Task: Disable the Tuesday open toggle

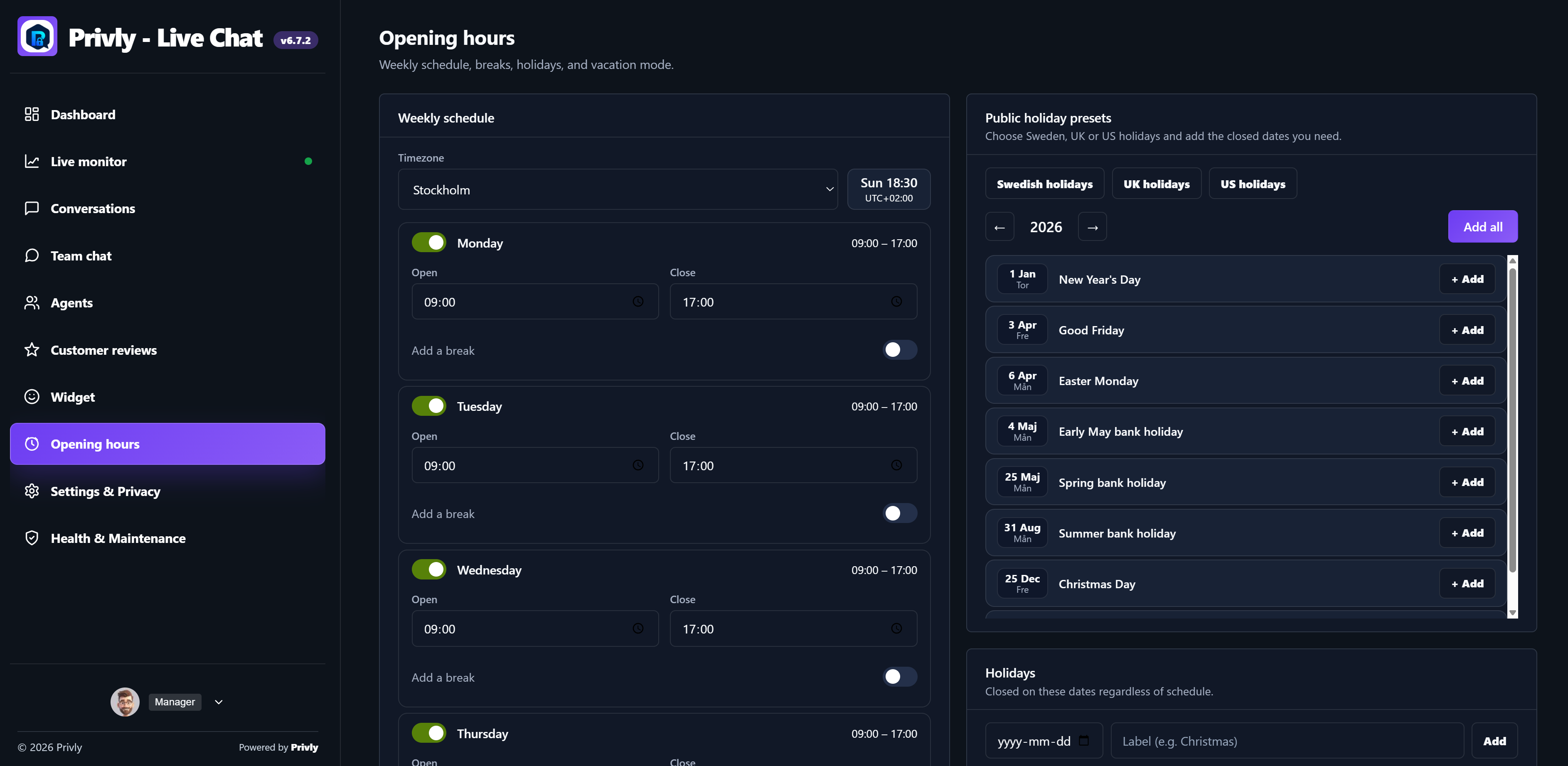Action: [428, 406]
